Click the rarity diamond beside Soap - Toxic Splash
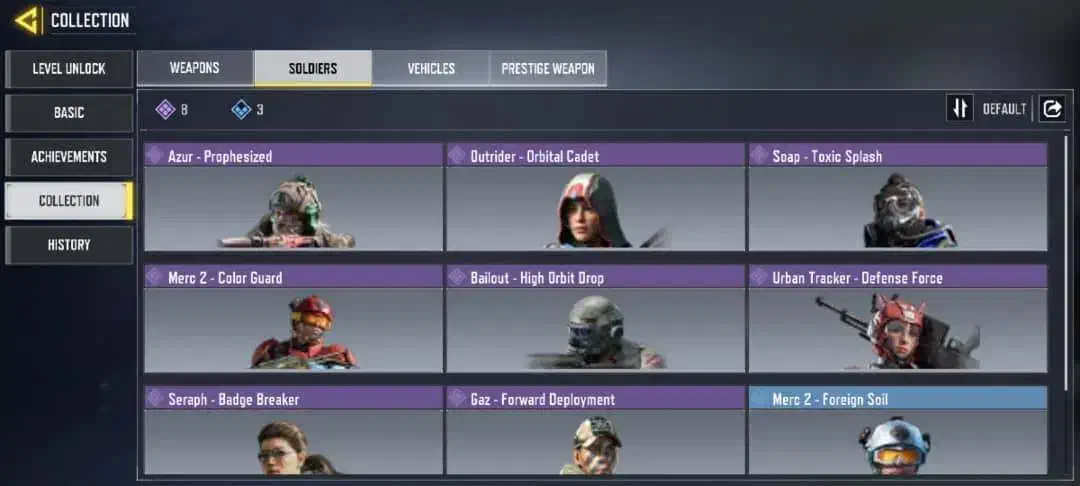Screen dimensions: 1080x486 [x=759, y=156]
